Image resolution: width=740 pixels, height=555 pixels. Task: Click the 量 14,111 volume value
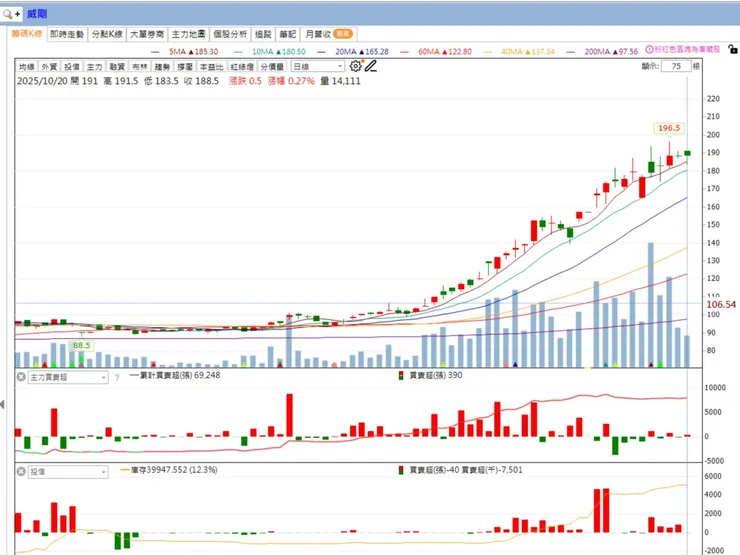[340, 81]
